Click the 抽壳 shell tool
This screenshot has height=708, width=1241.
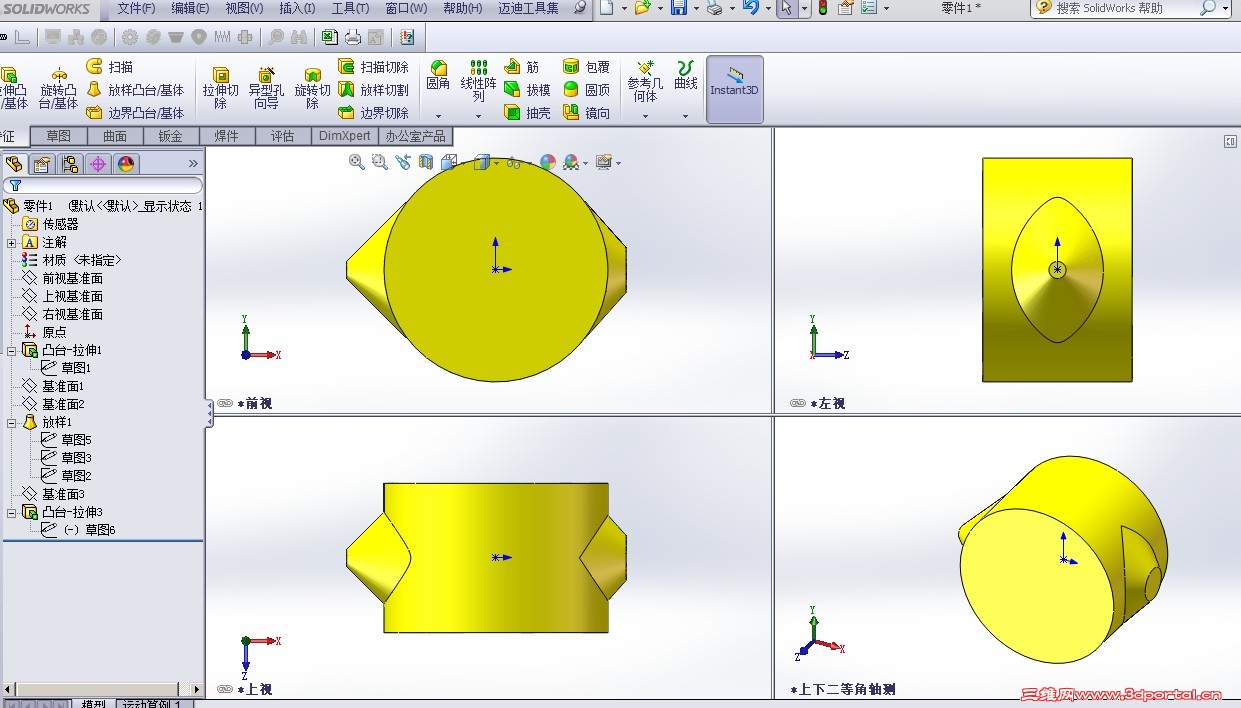(528, 113)
